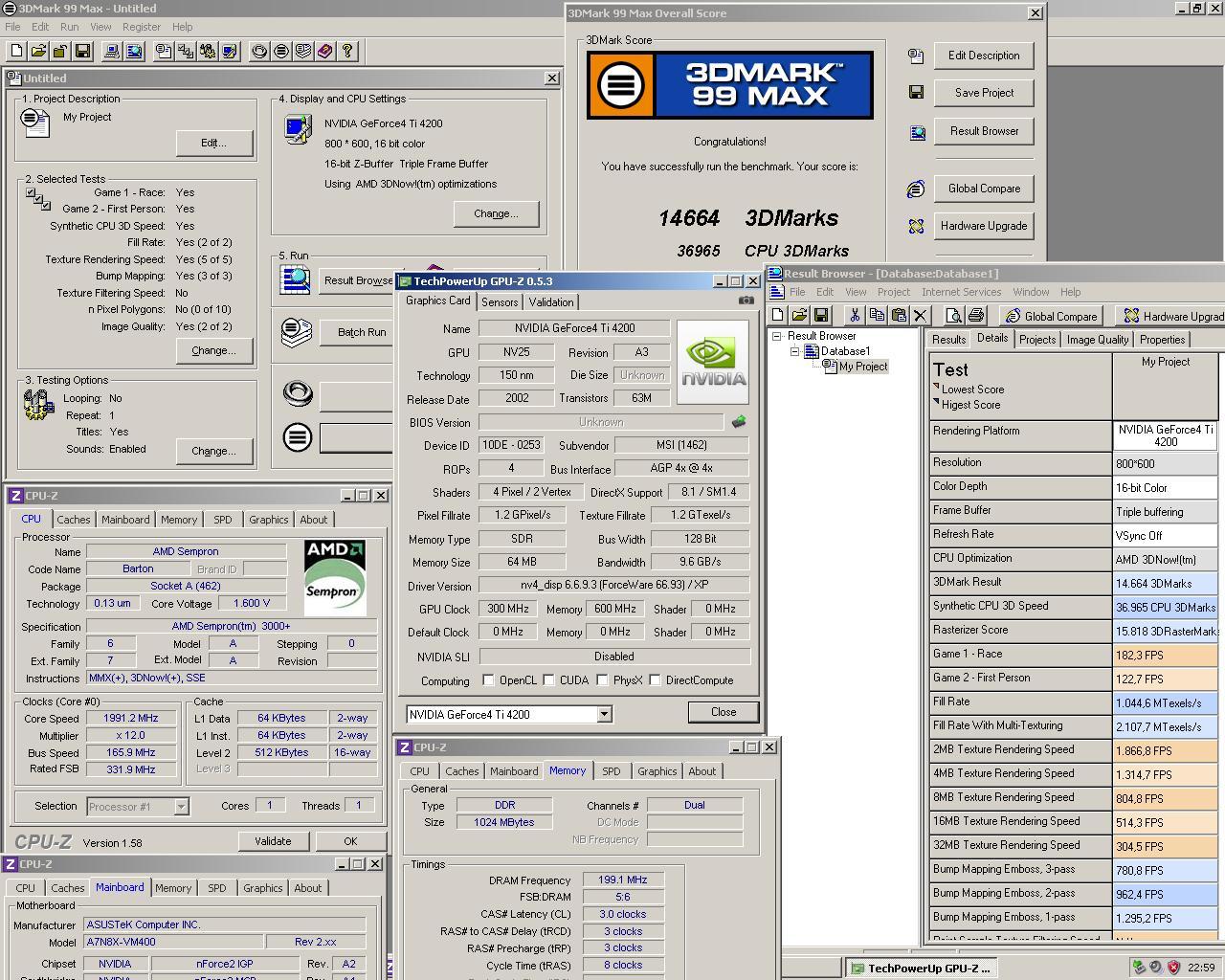Click the computer system info toolbar icon

pyautogui.click(x=112, y=51)
